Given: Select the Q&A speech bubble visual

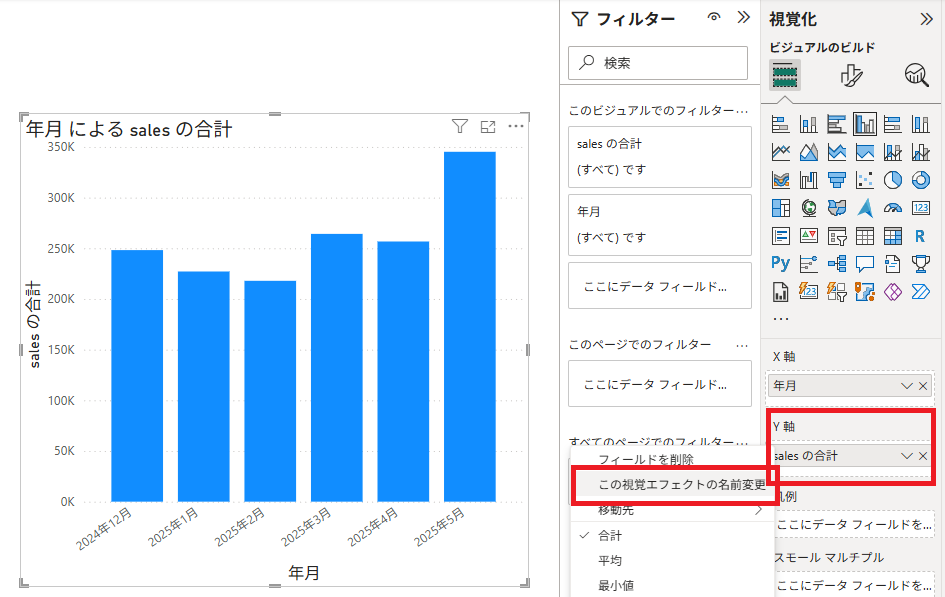Looking at the screenshot, I should (865, 264).
